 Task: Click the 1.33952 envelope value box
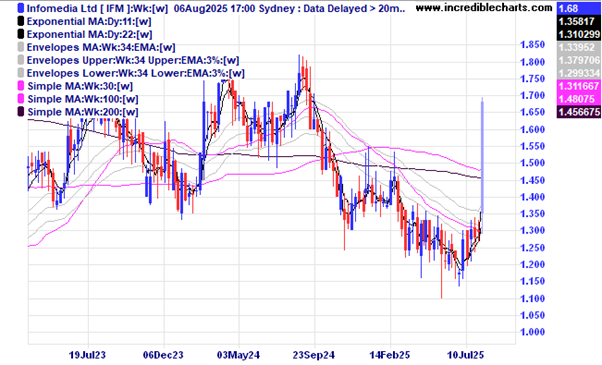pyautogui.click(x=579, y=48)
